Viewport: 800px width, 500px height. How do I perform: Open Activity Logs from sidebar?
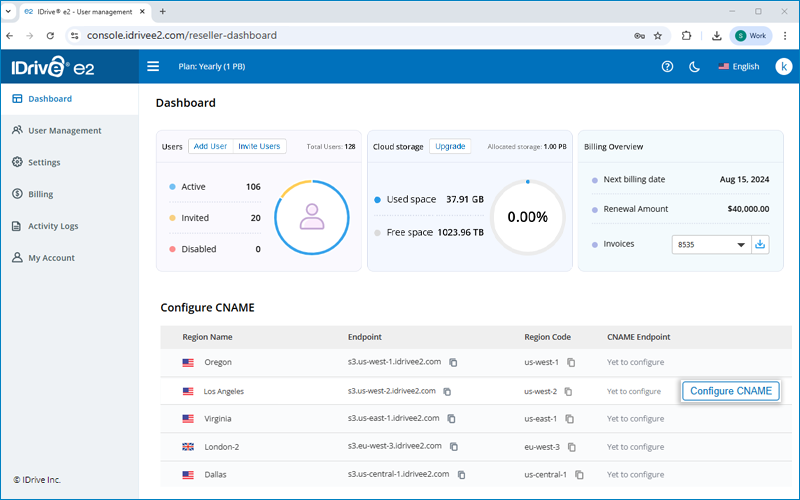52,226
